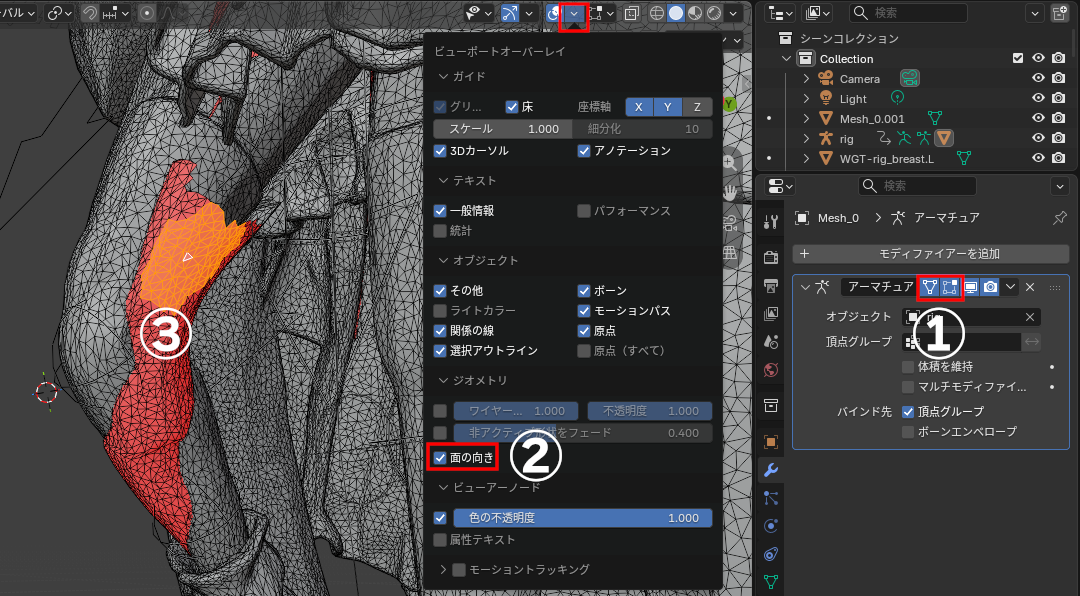
Task: Toggle armature modifier on cage display
Action: [x=930, y=287]
